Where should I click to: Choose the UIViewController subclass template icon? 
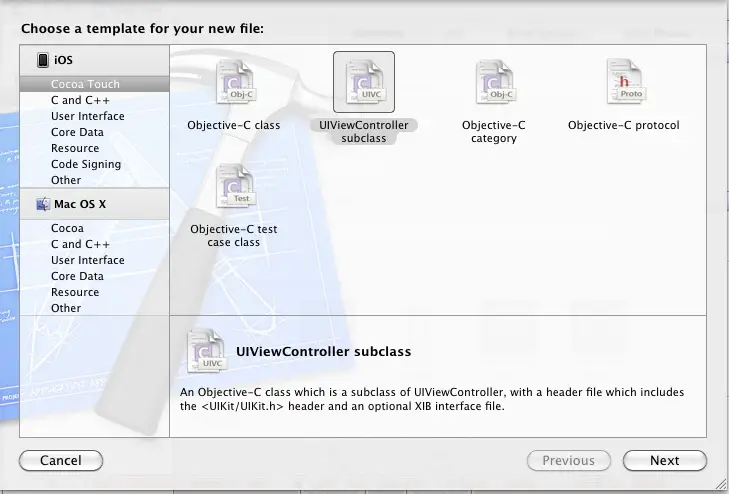point(364,82)
